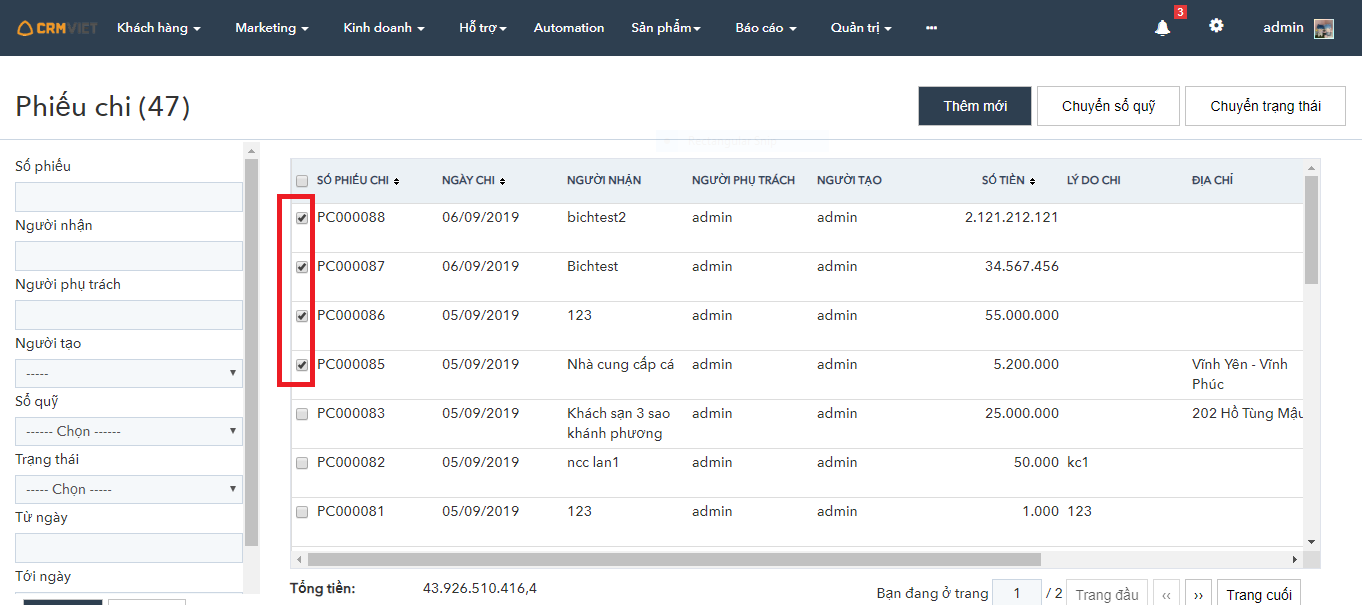Open the Sổ quỹ dropdown filter

tap(129, 431)
